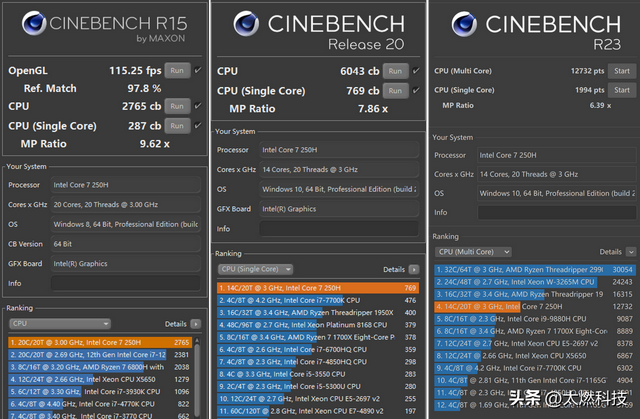Click the CB Version field in R15
The height and width of the screenshot is (419, 640).
pyautogui.click(x=126, y=244)
